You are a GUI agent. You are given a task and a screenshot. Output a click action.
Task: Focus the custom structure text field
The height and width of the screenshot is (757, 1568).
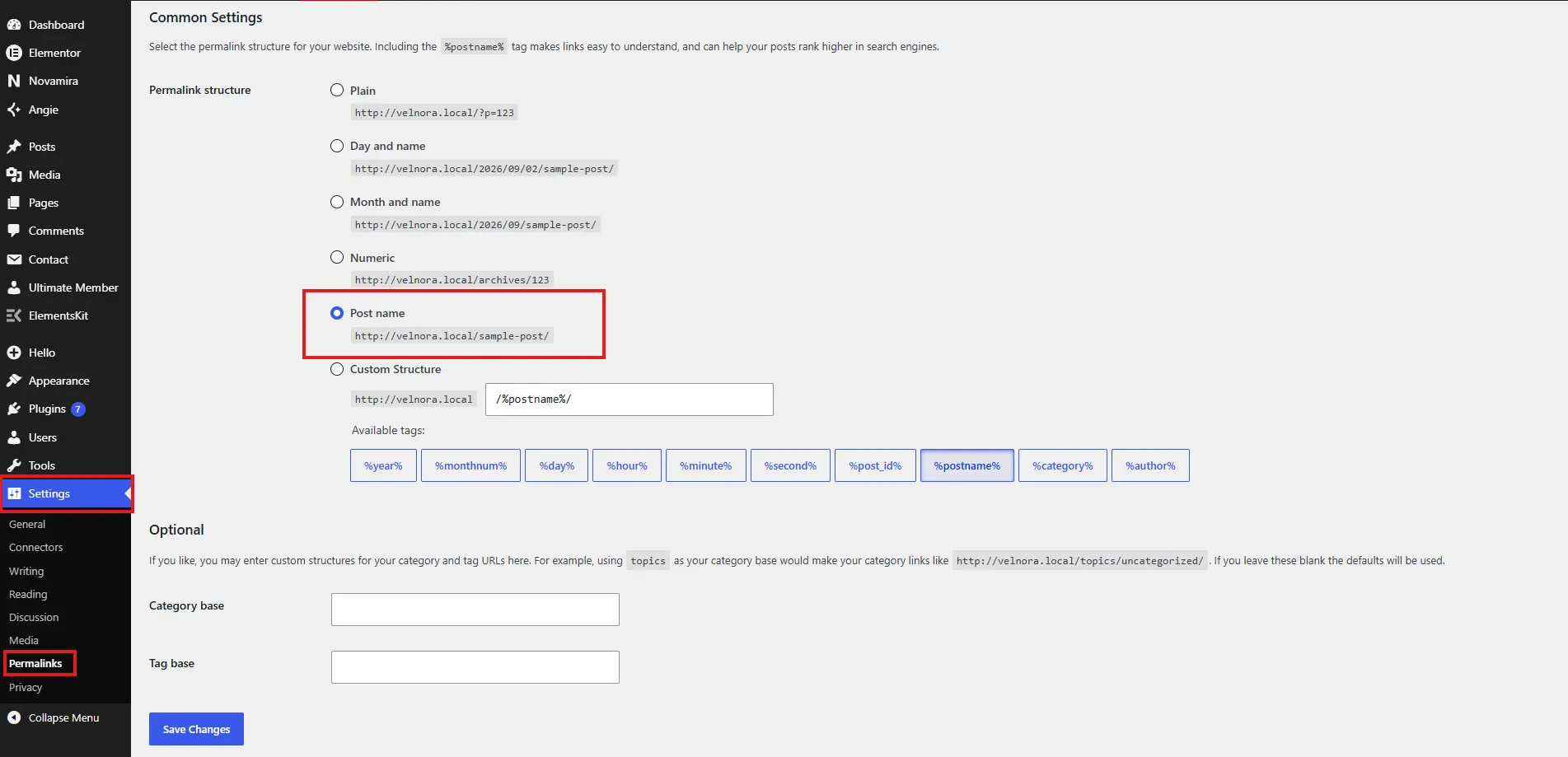[630, 400]
